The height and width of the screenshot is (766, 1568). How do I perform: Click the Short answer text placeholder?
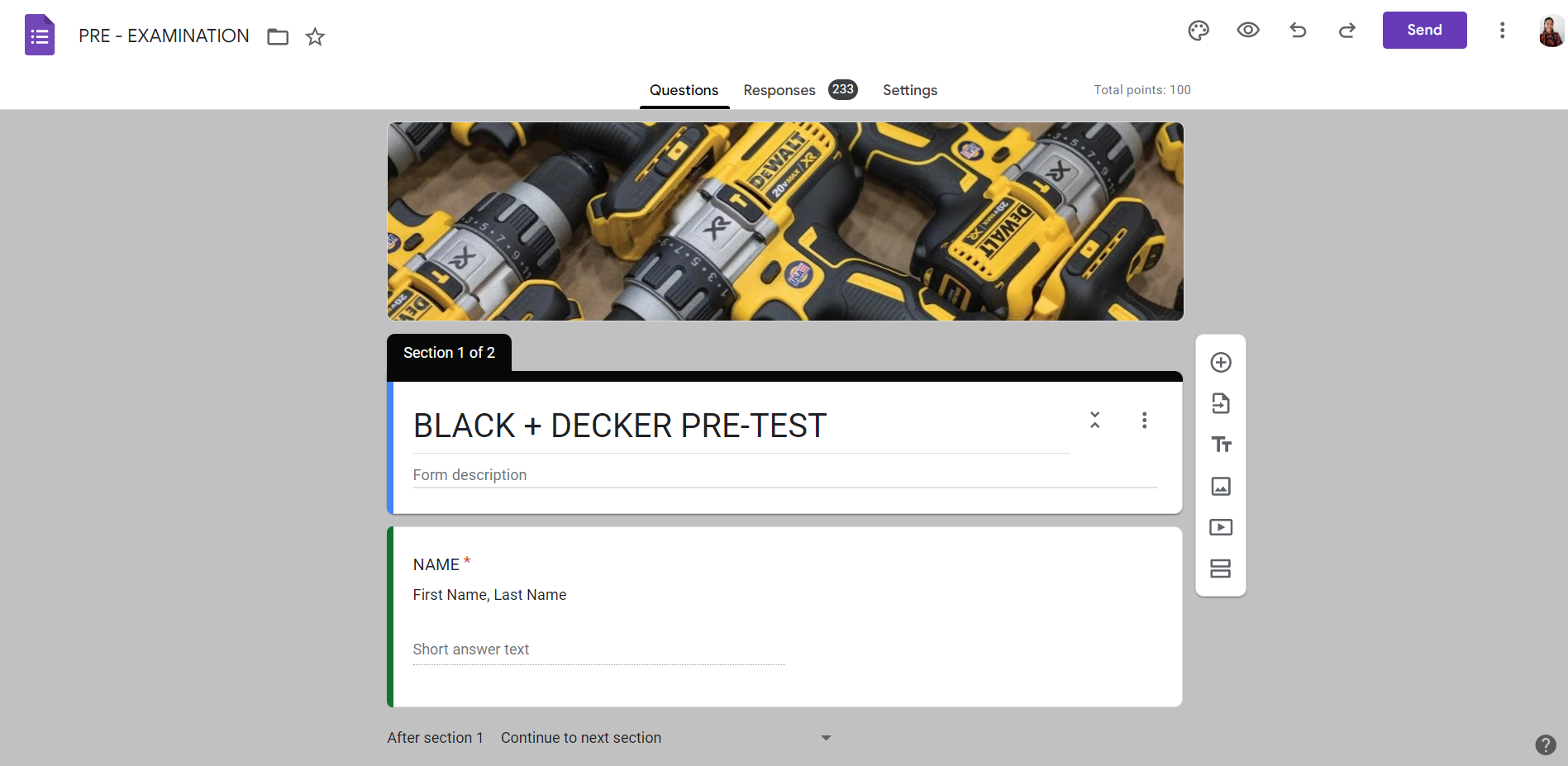(471, 649)
